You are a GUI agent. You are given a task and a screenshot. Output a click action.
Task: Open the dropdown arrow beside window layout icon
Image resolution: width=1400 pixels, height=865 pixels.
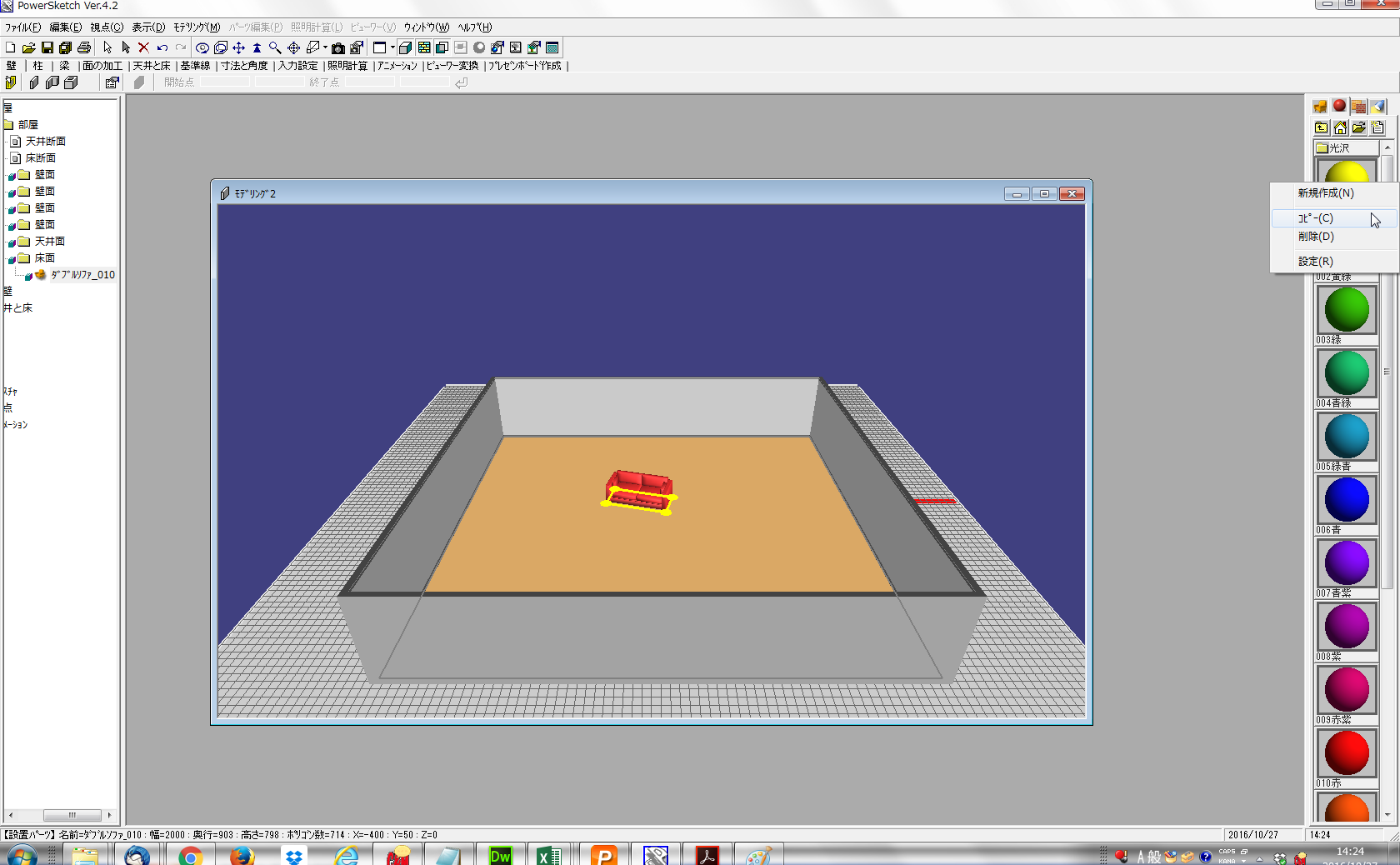[392, 48]
